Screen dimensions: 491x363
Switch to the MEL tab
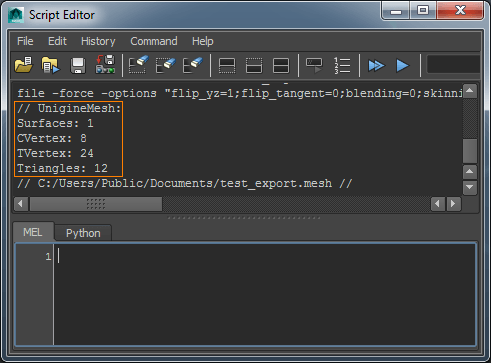pyautogui.click(x=33, y=232)
